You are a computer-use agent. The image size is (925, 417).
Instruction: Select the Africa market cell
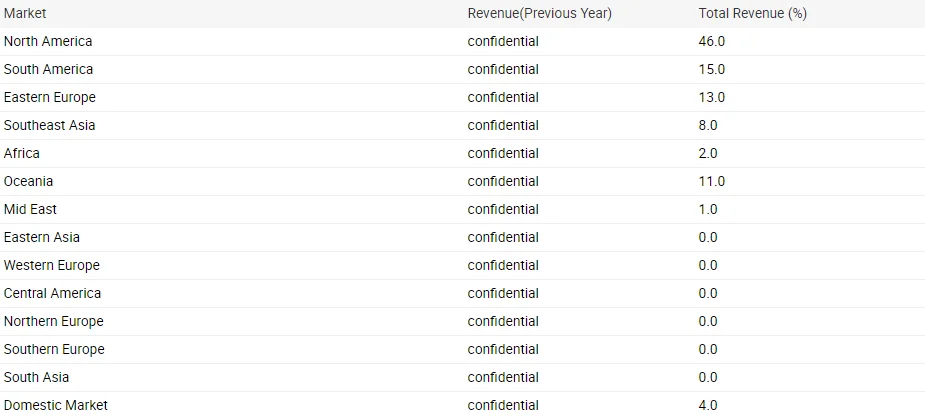[x=22, y=153]
